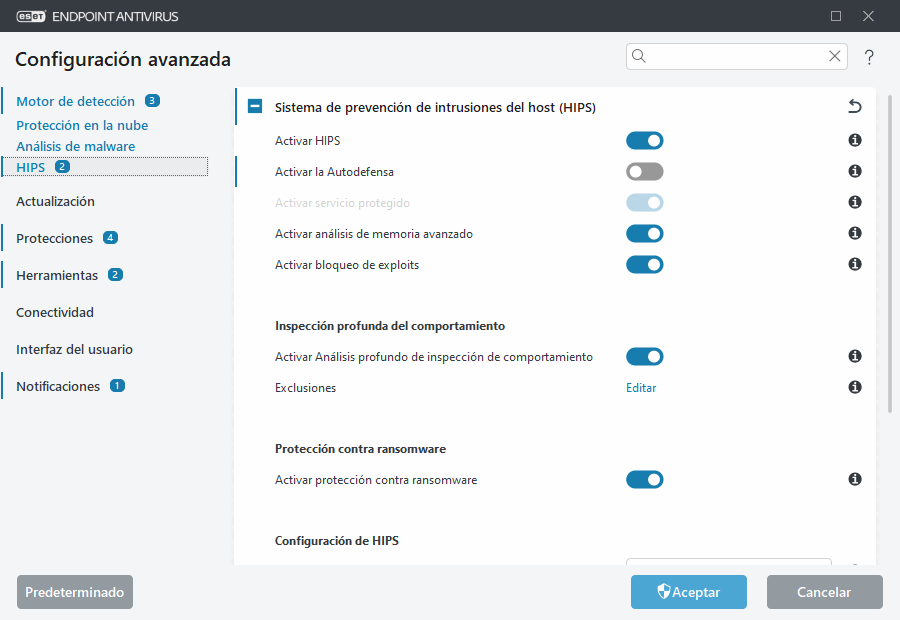Image resolution: width=900 pixels, height=620 pixels.
Task: Click the badge 2 next to HIPS
Action: pos(63,166)
